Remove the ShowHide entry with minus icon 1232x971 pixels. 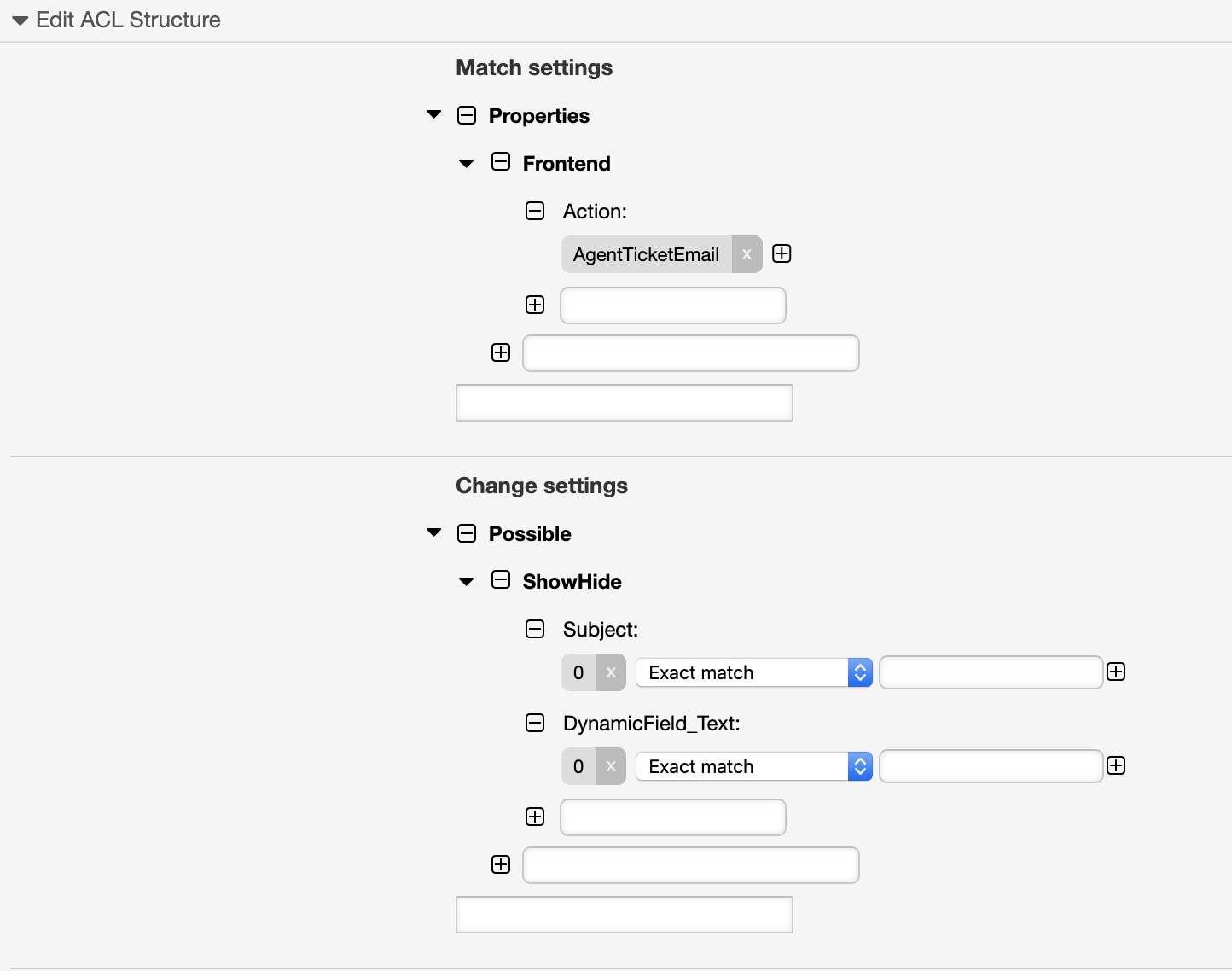[x=501, y=580]
